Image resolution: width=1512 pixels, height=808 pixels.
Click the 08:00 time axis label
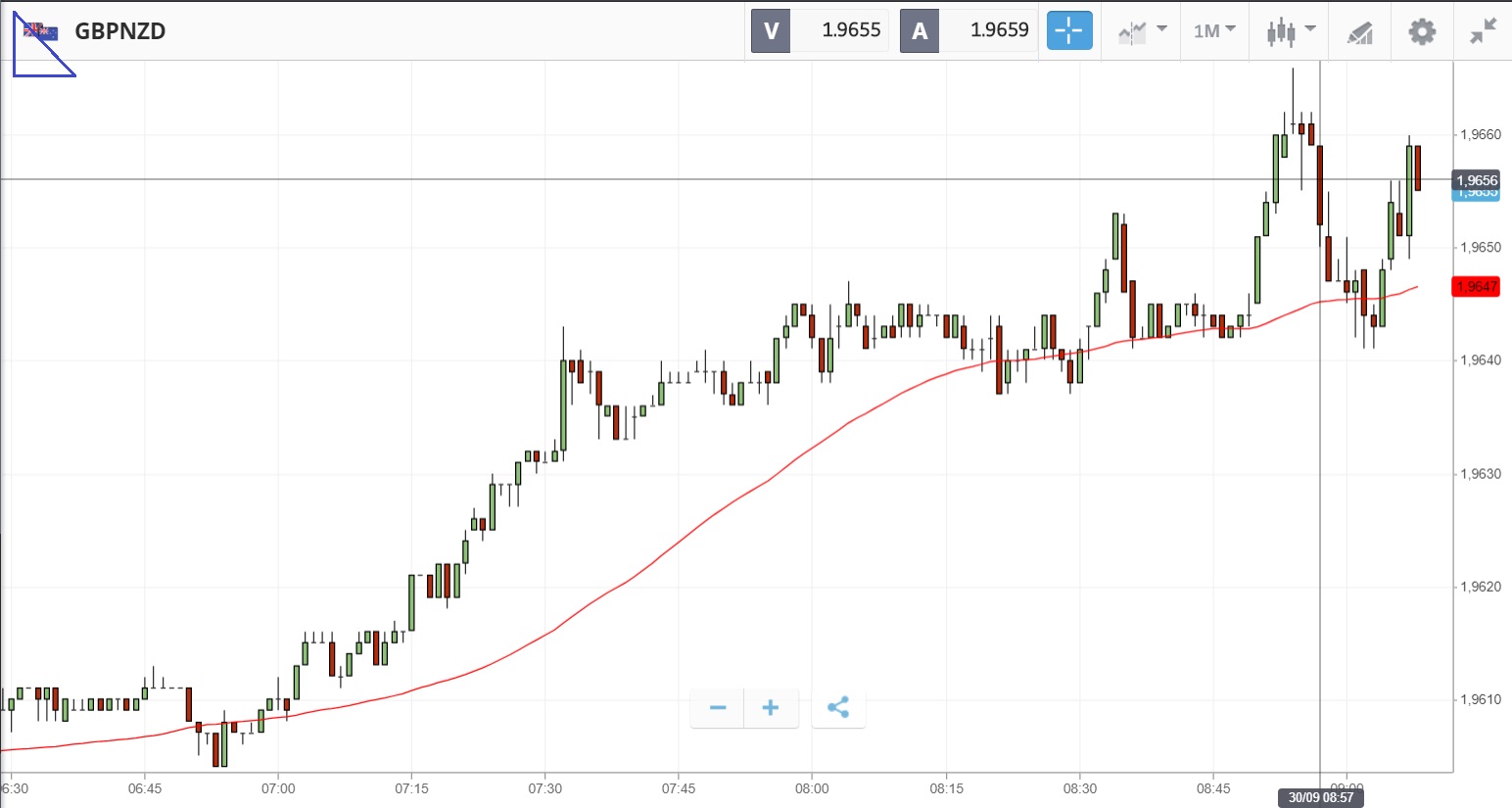(x=812, y=788)
